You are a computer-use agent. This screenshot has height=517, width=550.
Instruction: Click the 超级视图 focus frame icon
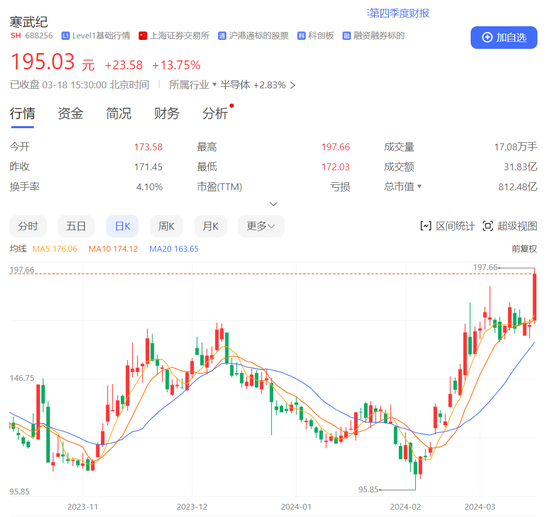(488, 226)
